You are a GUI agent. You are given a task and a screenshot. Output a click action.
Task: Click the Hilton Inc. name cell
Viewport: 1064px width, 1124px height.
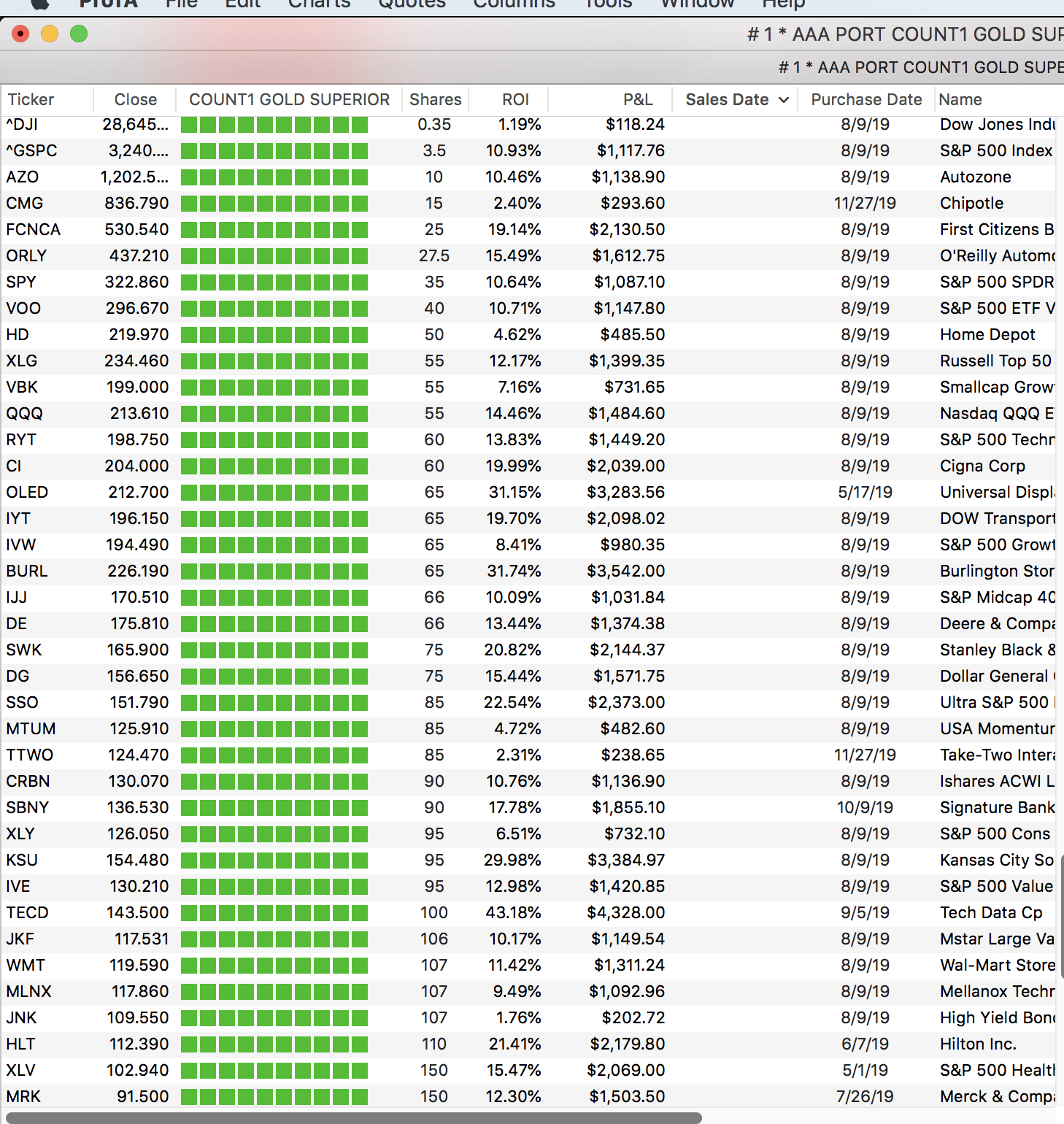(978, 1044)
